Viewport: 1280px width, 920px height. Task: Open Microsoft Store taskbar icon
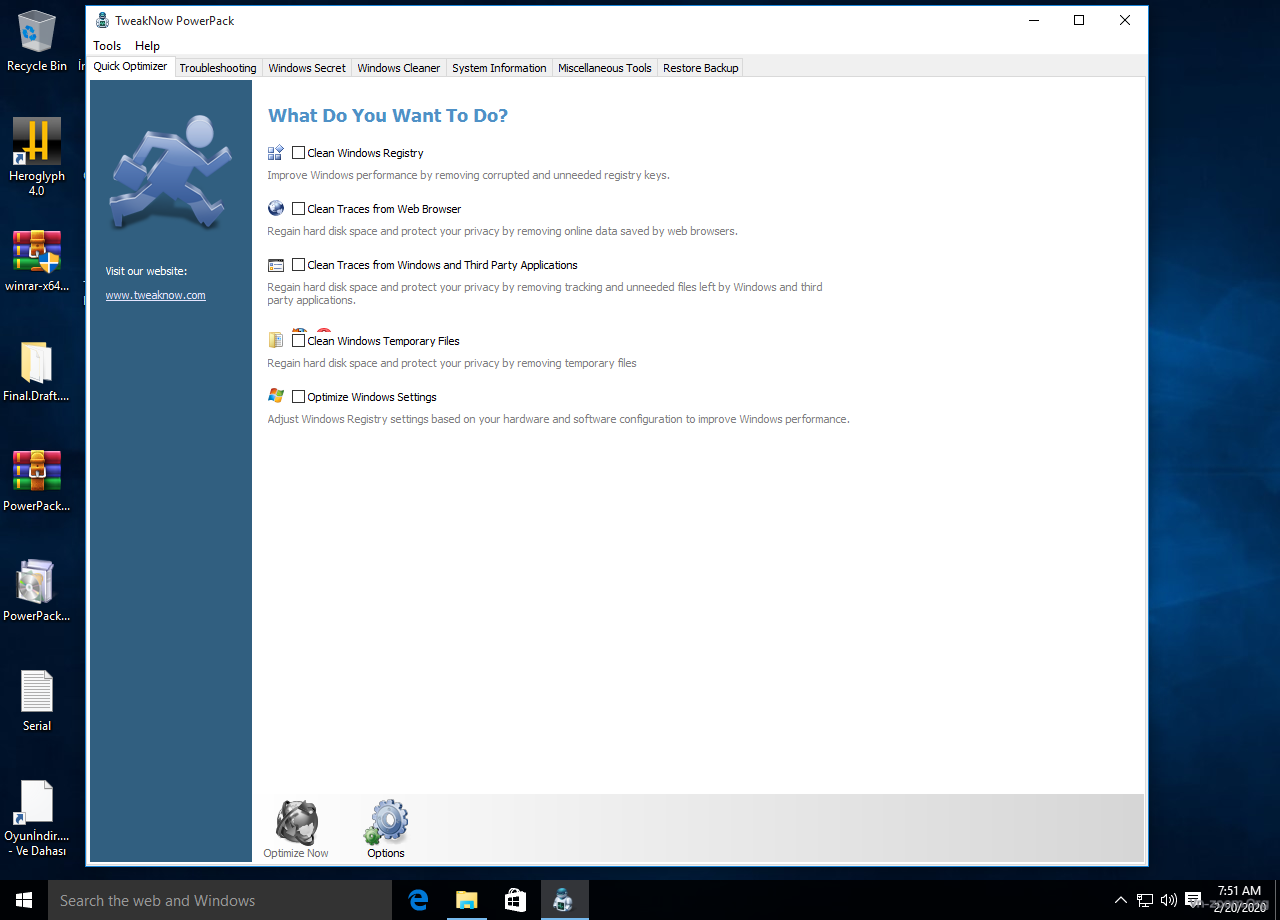coord(515,900)
